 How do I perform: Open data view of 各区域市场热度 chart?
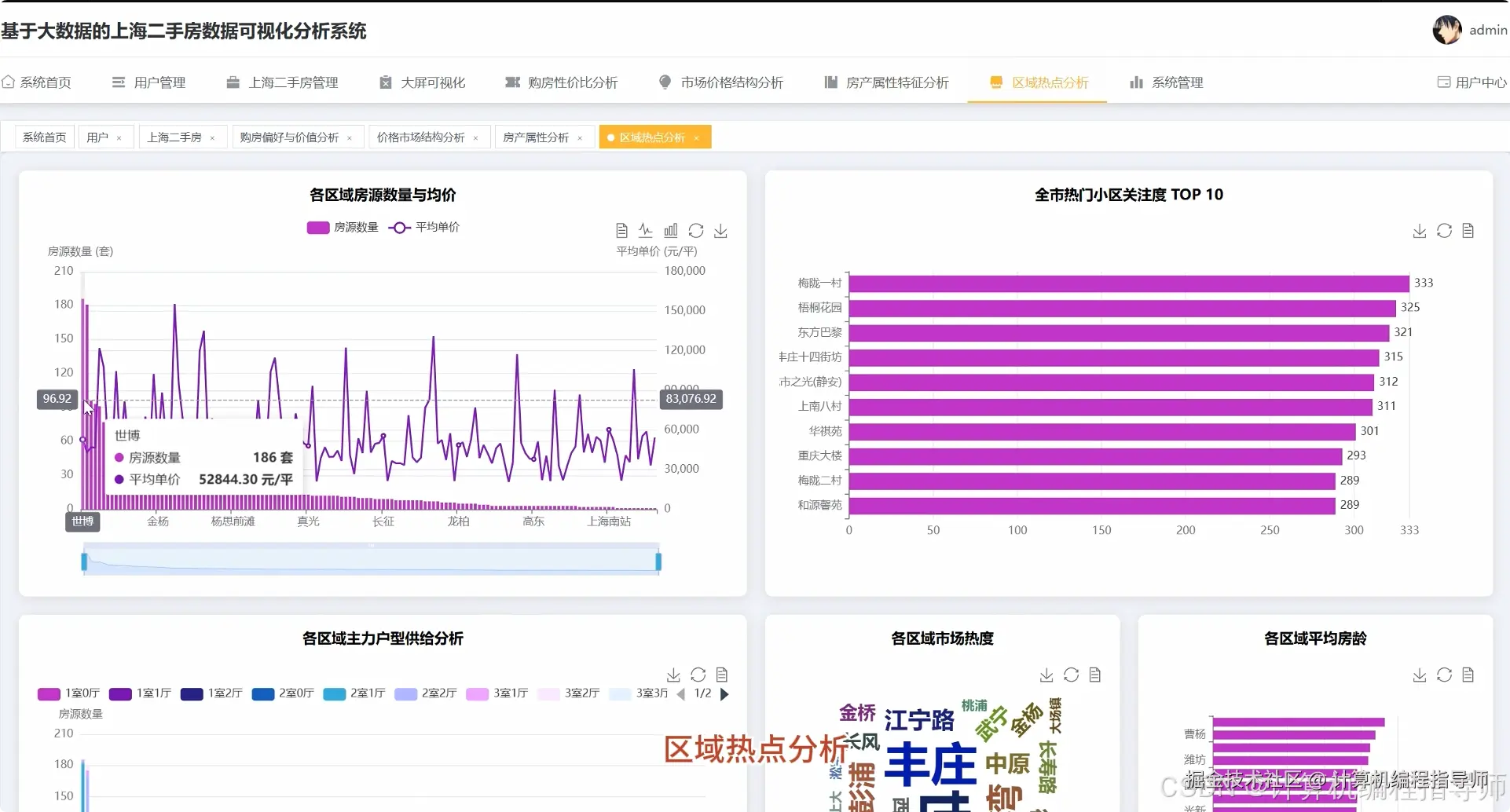click(1095, 675)
